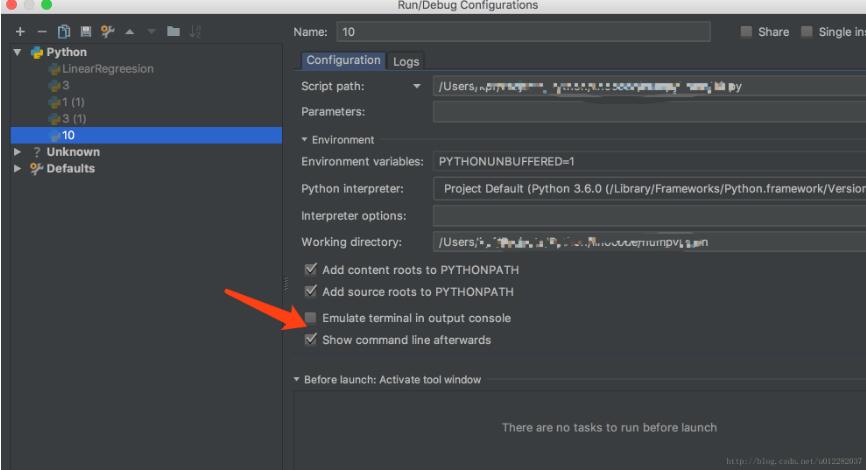The width and height of the screenshot is (866, 470).
Task: Switch to the Logs tab
Action: click(406, 62)
